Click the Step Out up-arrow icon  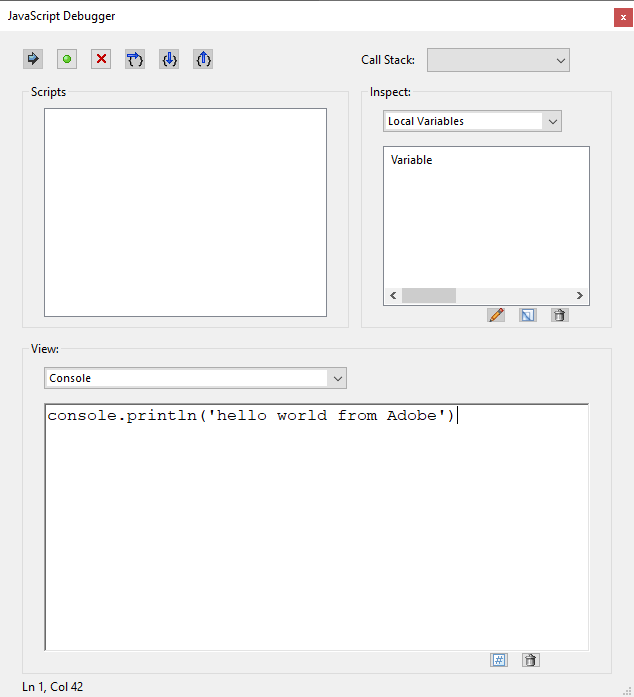coord(203,59)
